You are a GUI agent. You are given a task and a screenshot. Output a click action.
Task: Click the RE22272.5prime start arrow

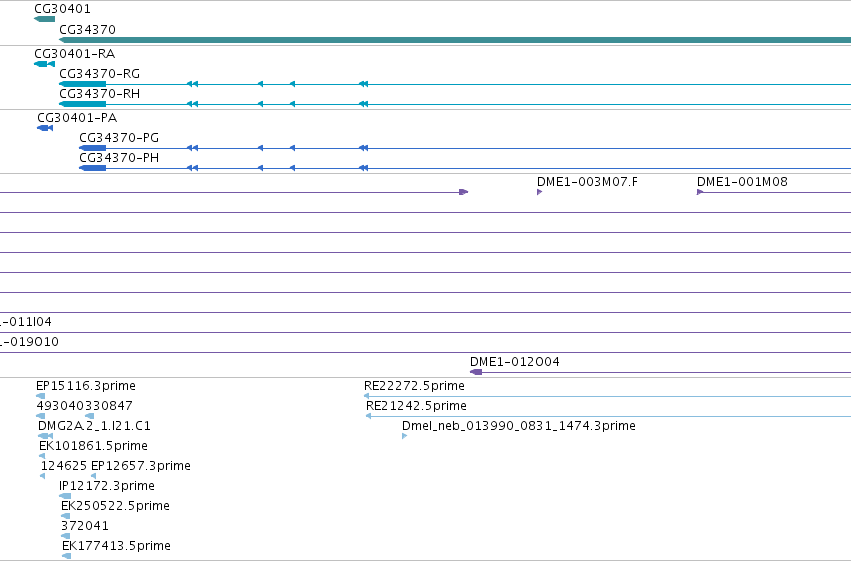366,396
